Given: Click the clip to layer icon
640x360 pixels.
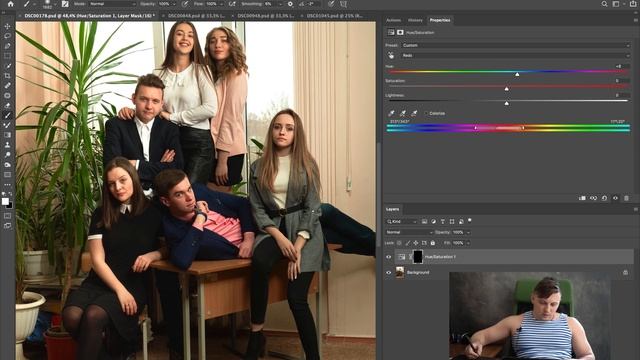Looking at the screenshot, I should click(x=582, y=198).
